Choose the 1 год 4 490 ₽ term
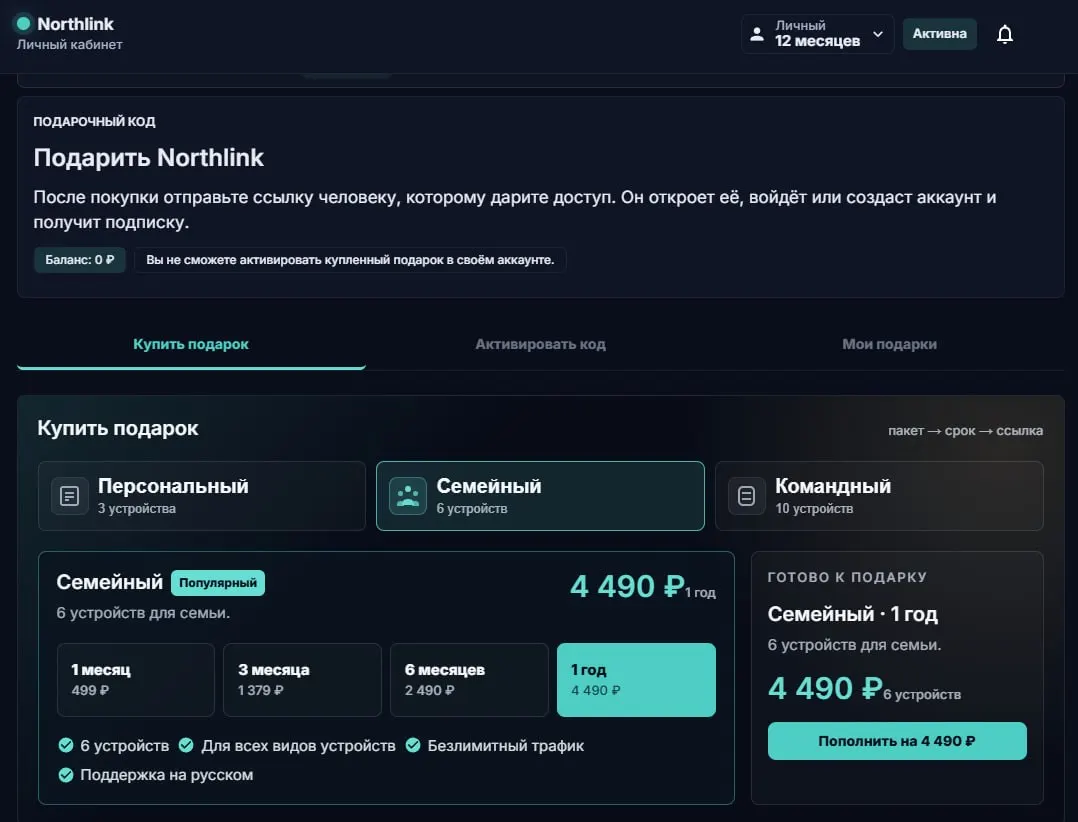This screenshot has height=822, width=1078. 636,680
